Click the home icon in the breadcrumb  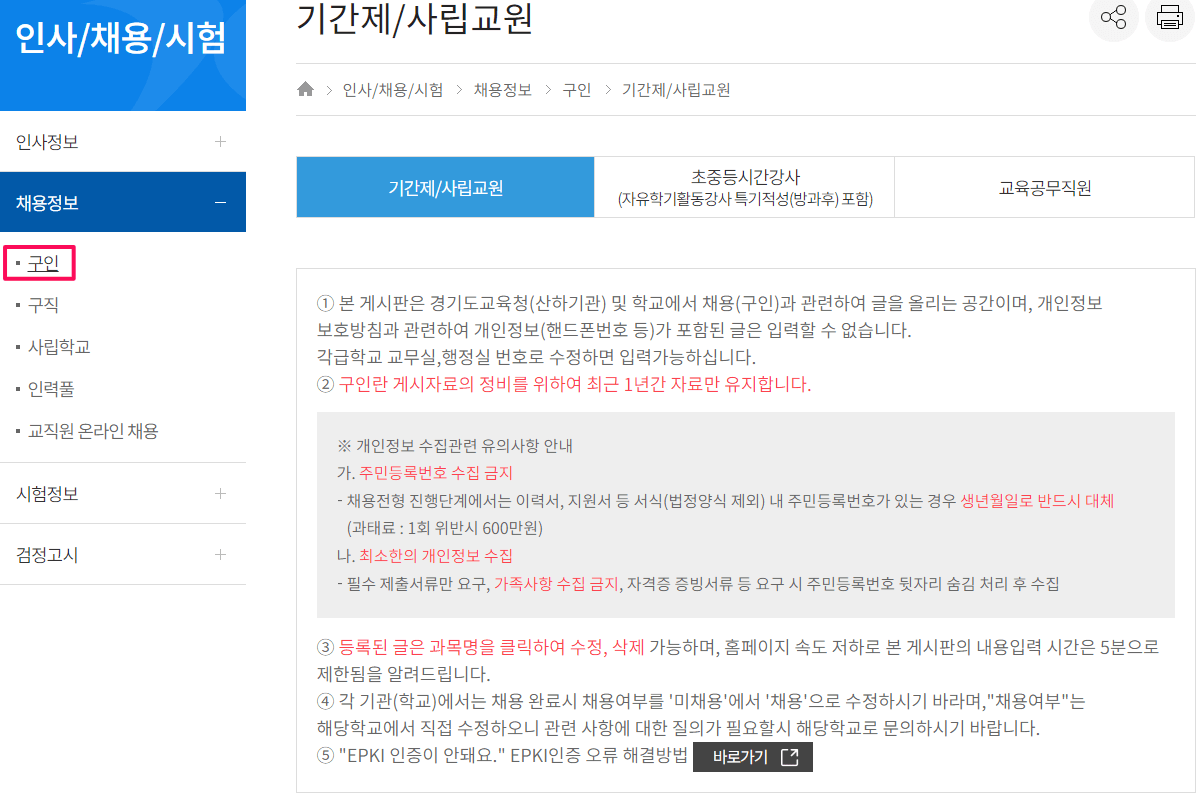[x=305, y=89]
